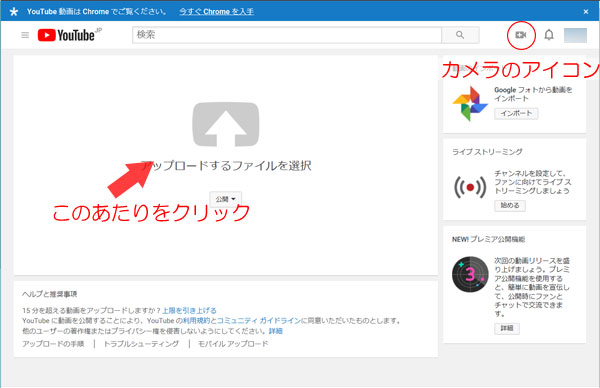Open モバイル アップロード help link

[233, 344]
